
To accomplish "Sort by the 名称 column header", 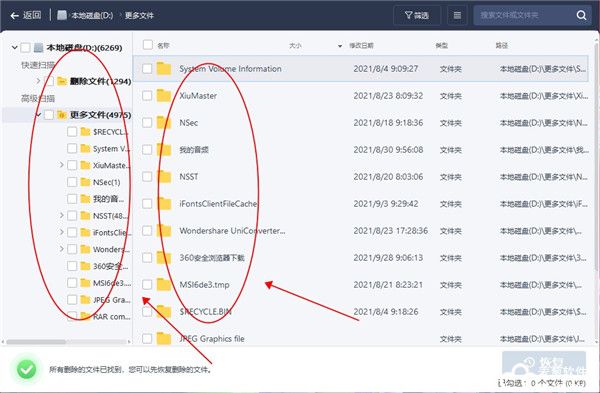I will point(163,46).
